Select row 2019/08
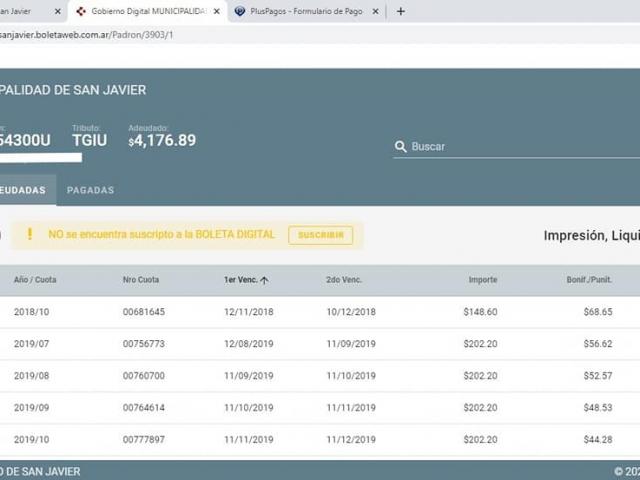Screen dimensions: 640x480 coord(320,376)
